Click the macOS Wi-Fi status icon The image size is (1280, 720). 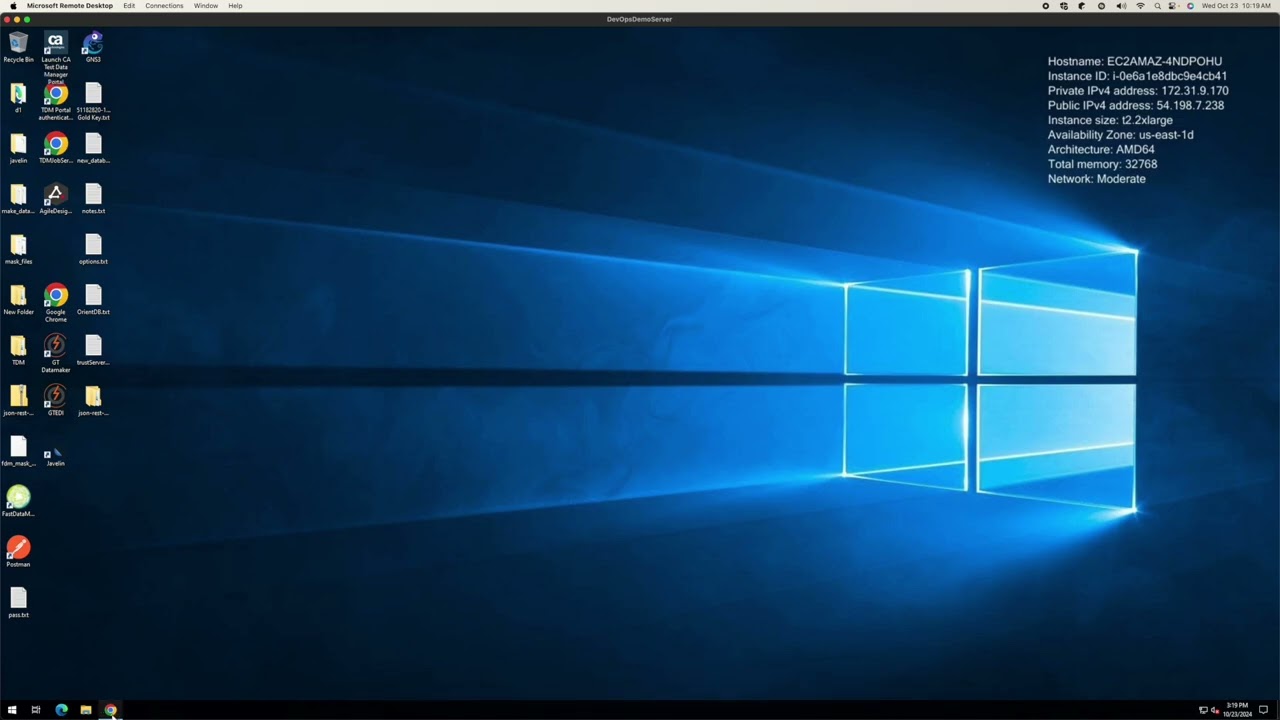pos(1140,6)
